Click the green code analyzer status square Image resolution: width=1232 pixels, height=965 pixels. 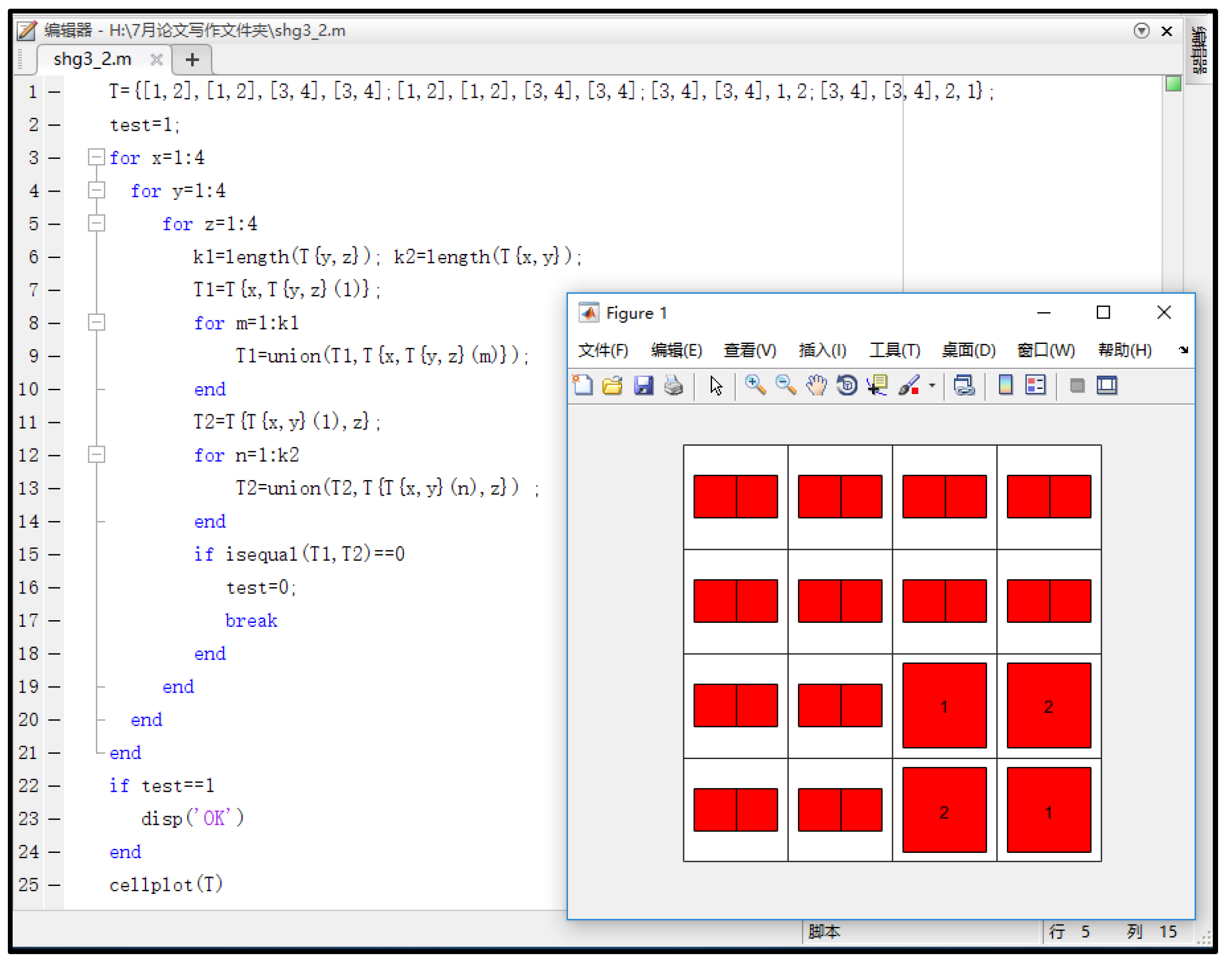click(x=1173, y=84)
